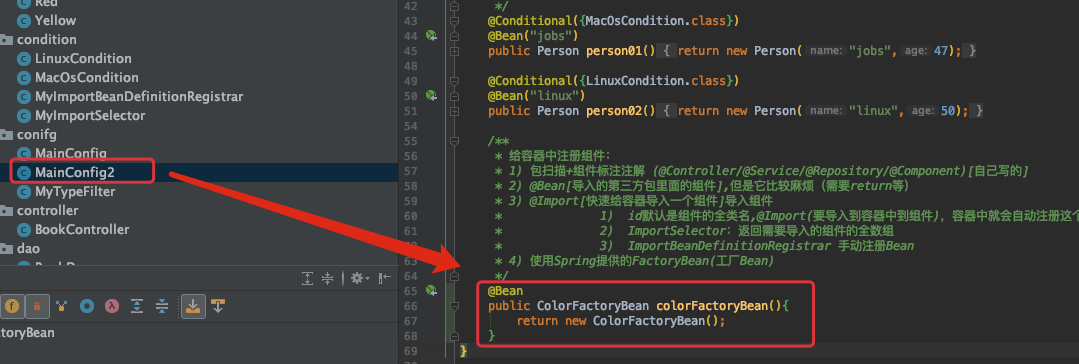
Task: Expand all nodes in Structure view
Action: coord(136,306)
